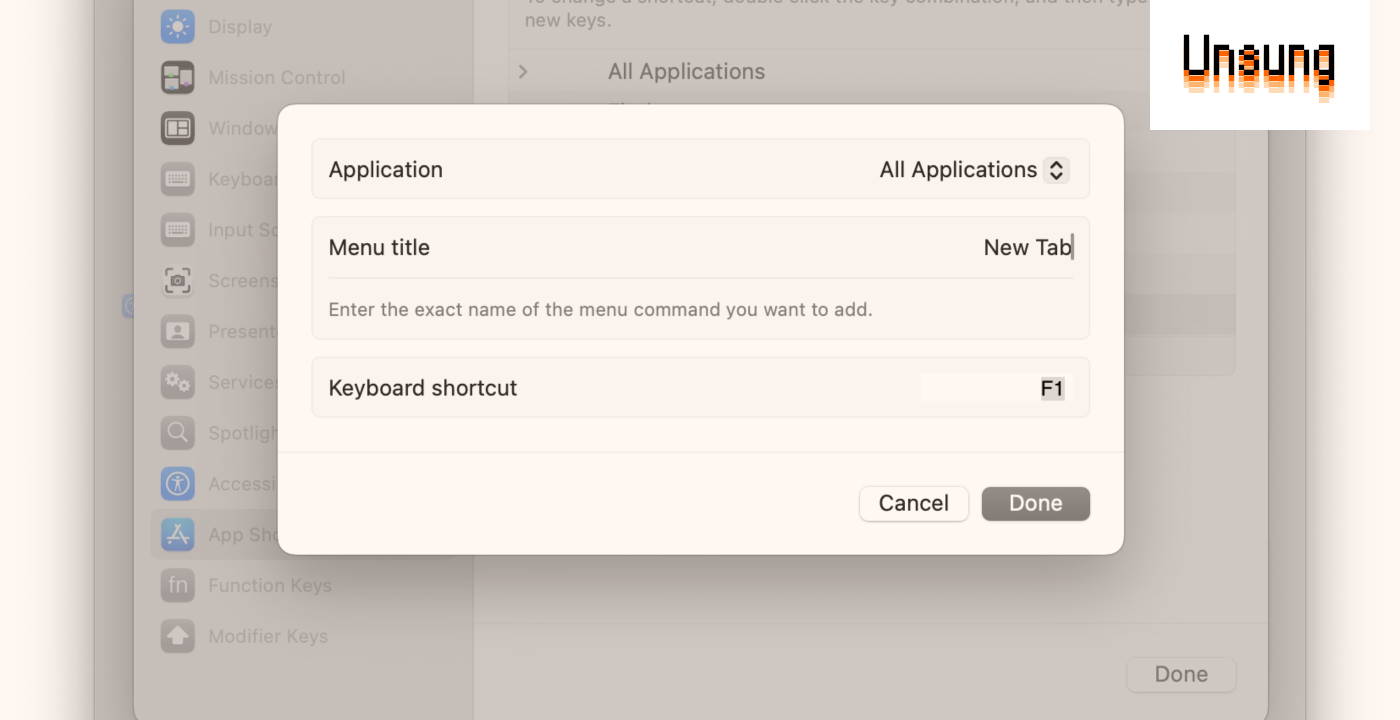
Task: Click the Input Sources keyboard icon
Action: coord(178,230)
